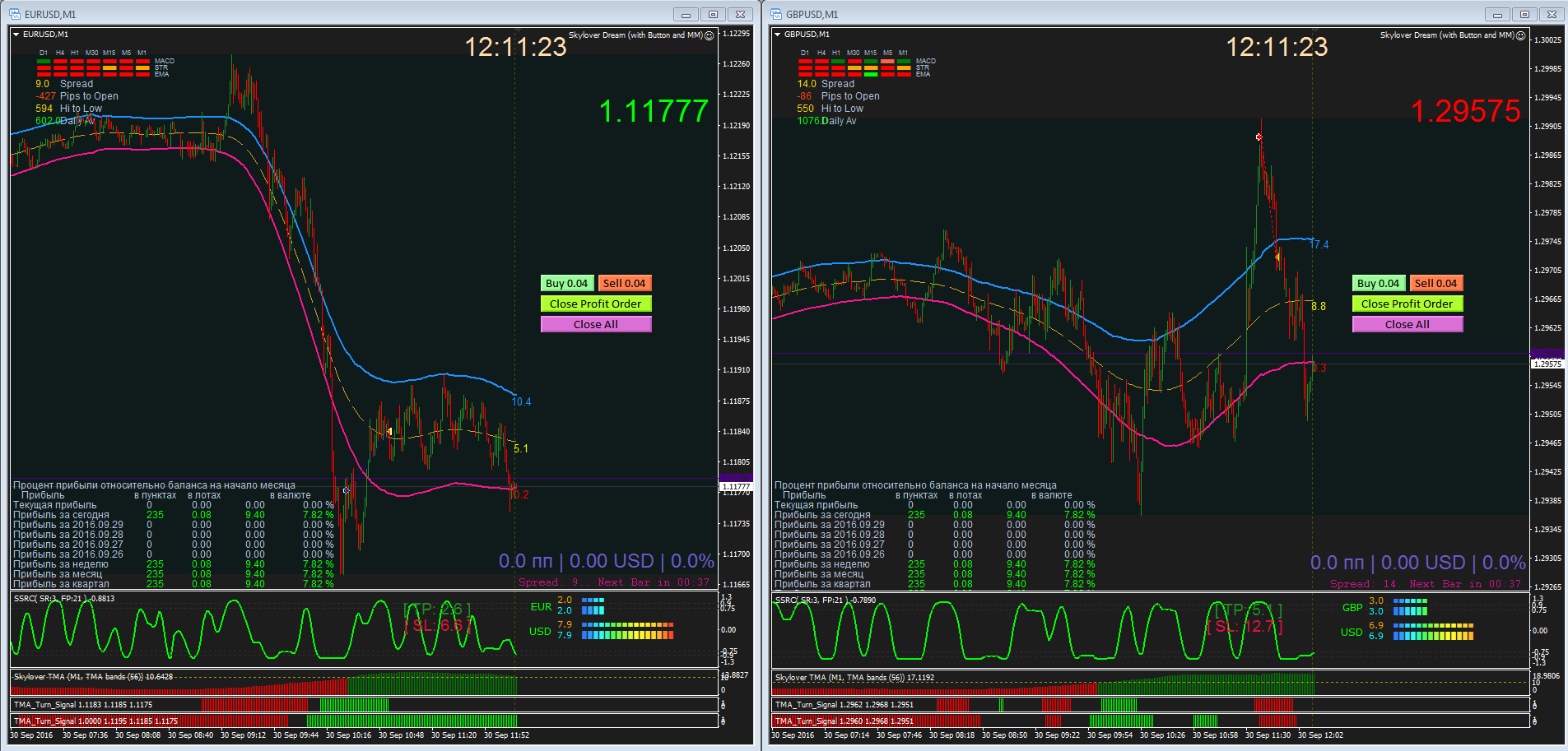Select the SSRC indicator label on GBPUSD
Screen dimensions: 1568x751
coord(826,600)
